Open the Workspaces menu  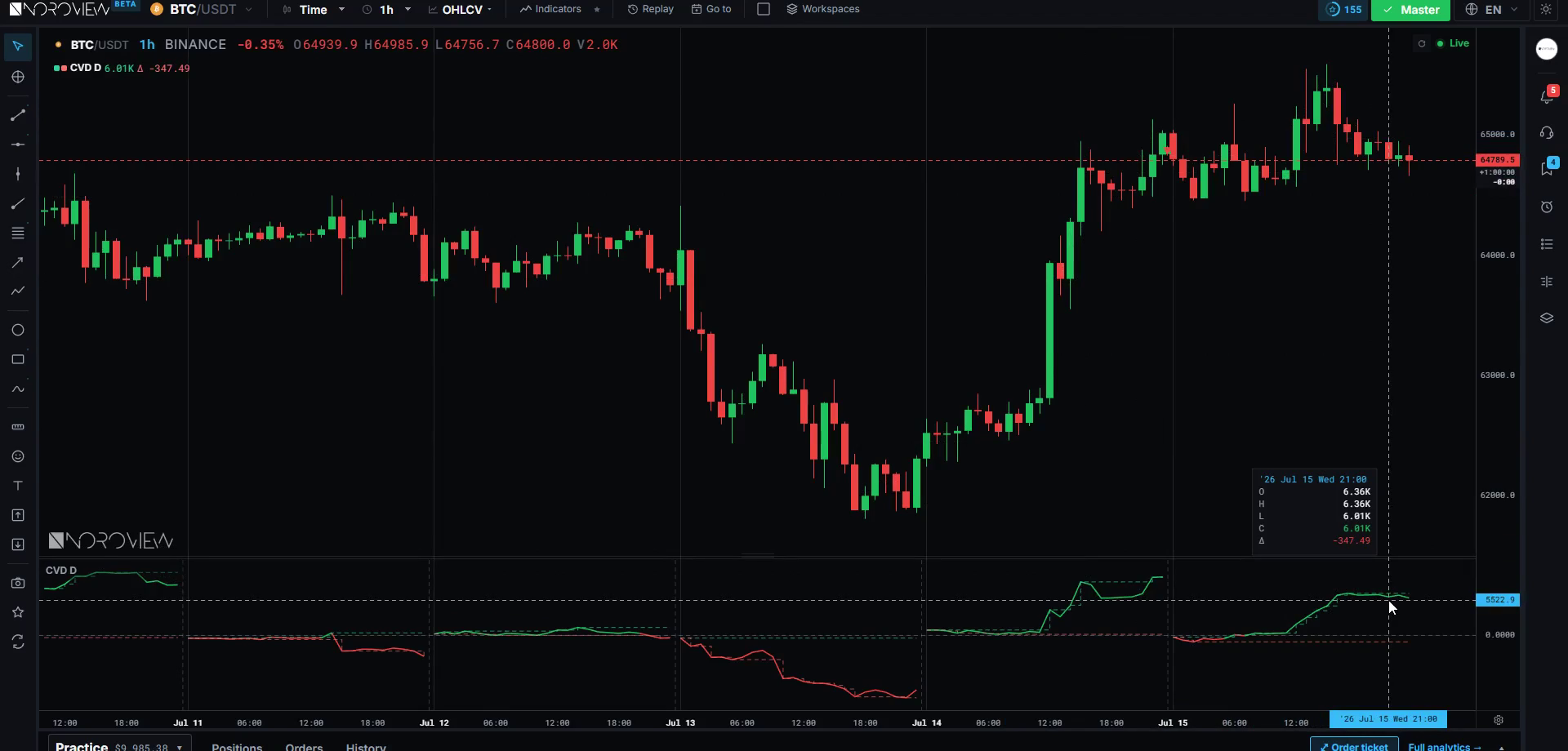[x=822, y=9]
